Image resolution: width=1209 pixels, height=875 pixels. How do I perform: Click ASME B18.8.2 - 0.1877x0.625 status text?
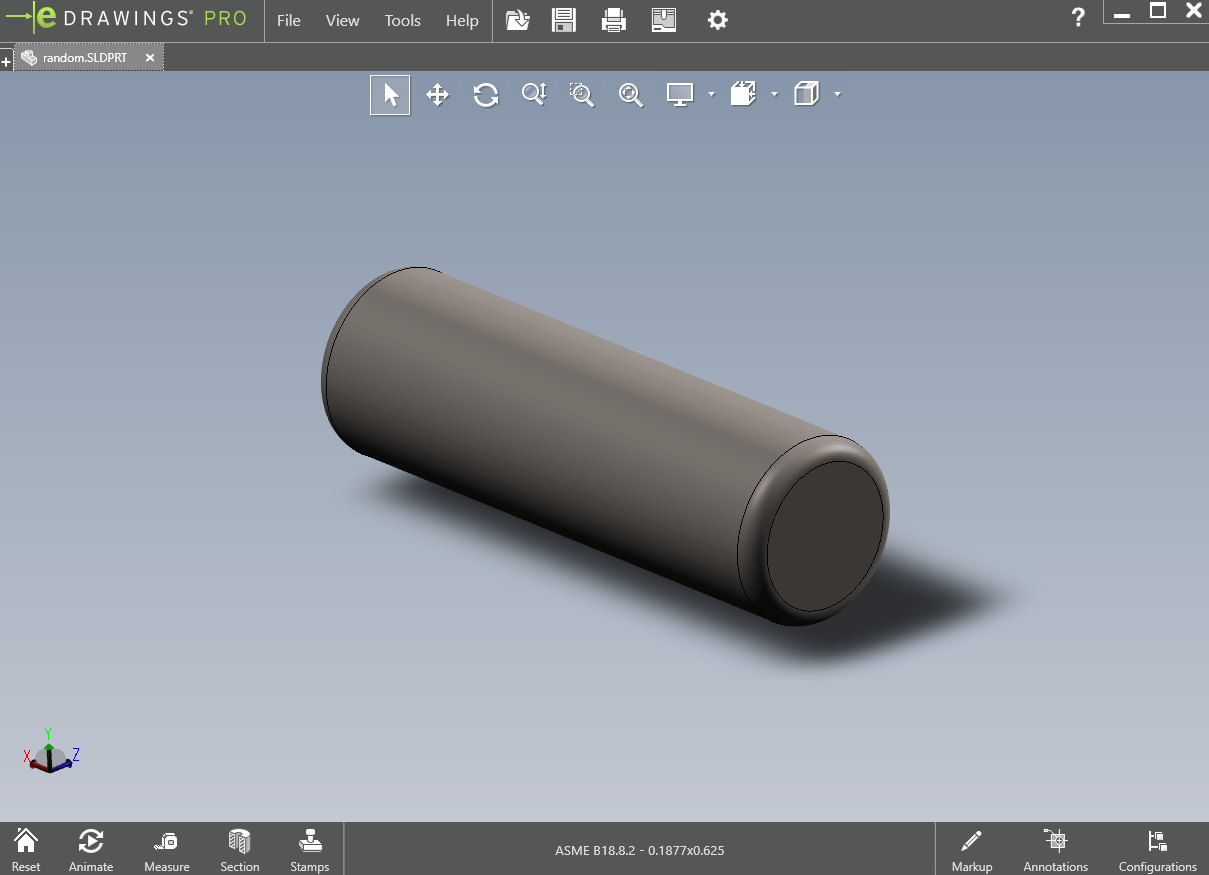pyautogui.click(x=640, y=851)
